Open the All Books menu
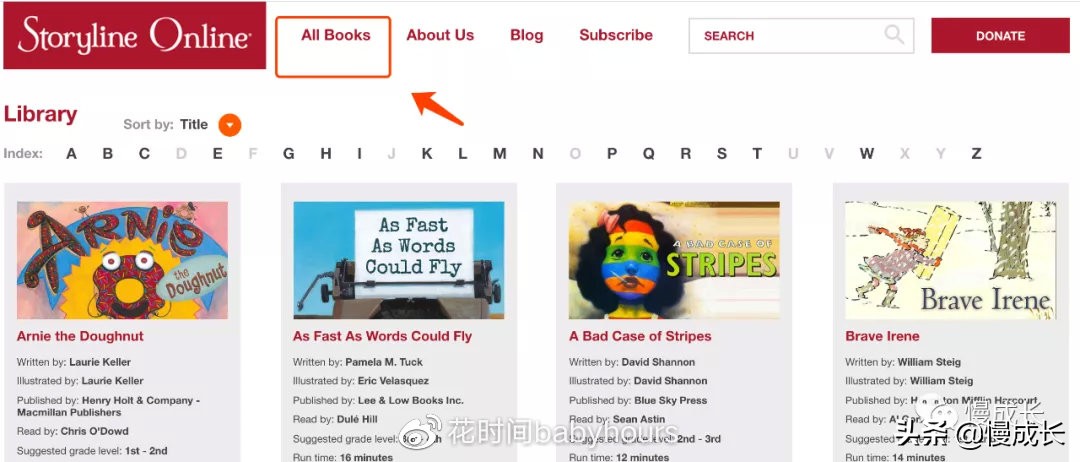This screenshot has width=1080, height=462. click(x=335, y=35)
